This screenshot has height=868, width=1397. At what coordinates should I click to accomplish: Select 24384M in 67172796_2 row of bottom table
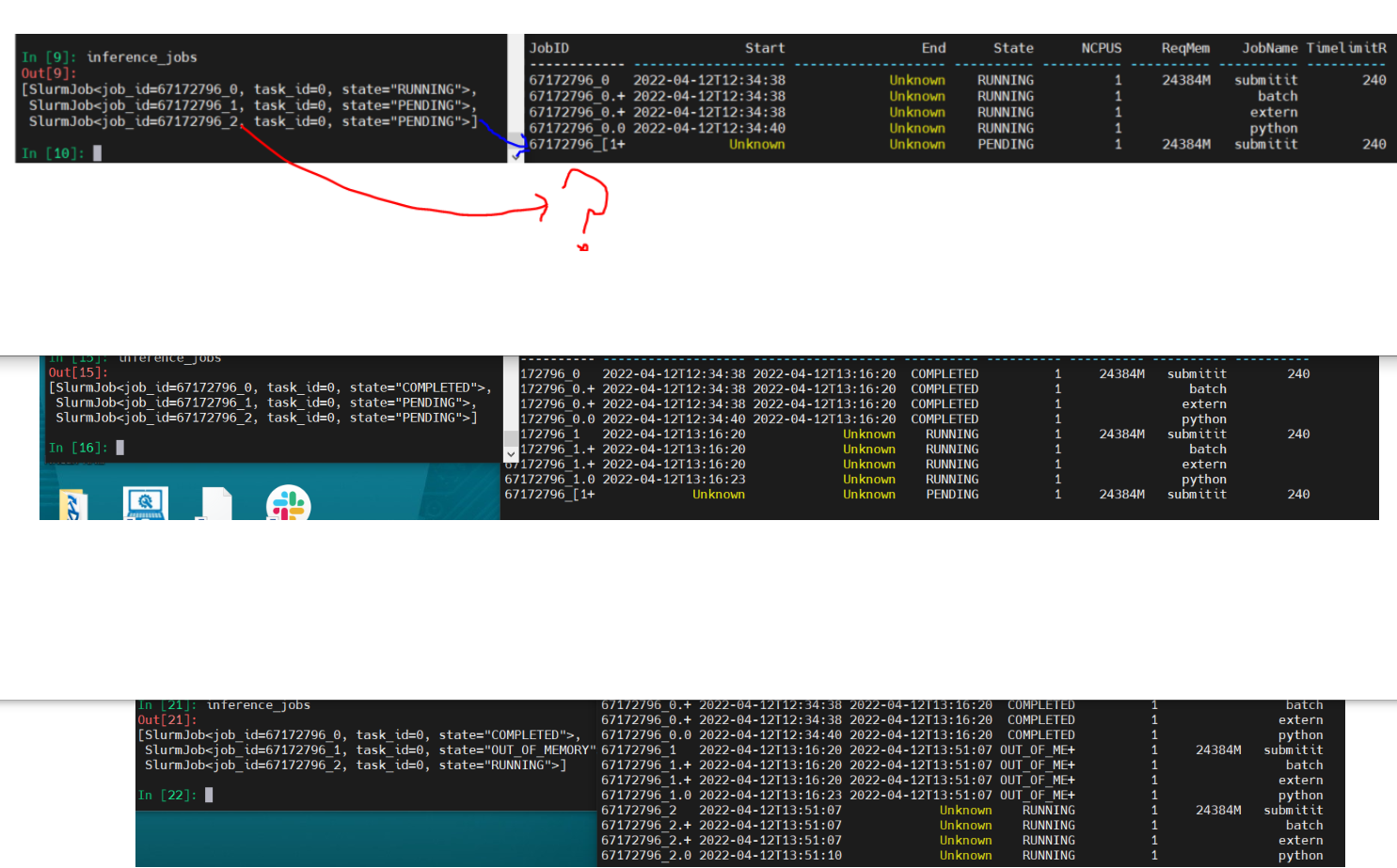click(1218, 810)
